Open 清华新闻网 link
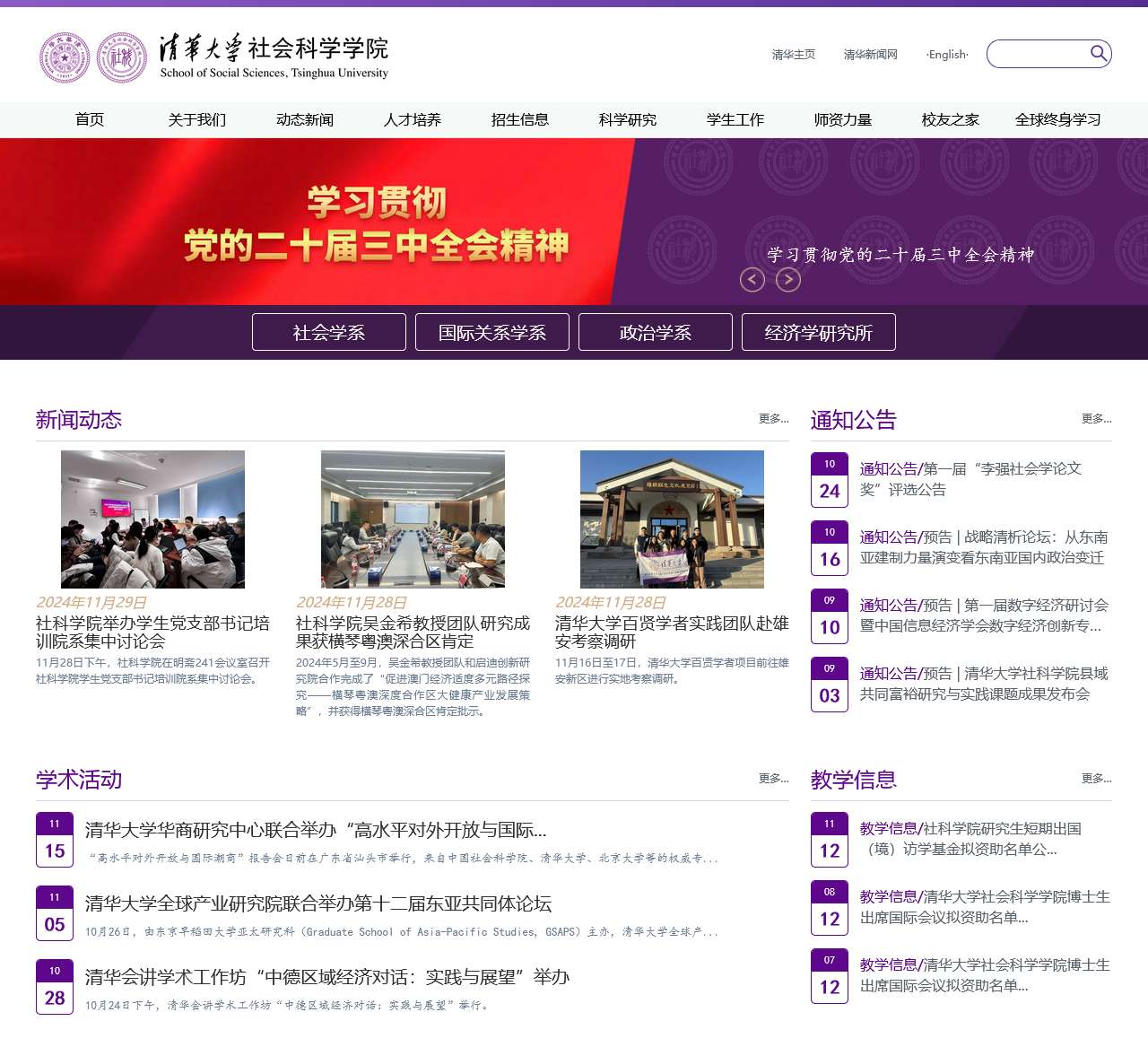 coord(871,55)
